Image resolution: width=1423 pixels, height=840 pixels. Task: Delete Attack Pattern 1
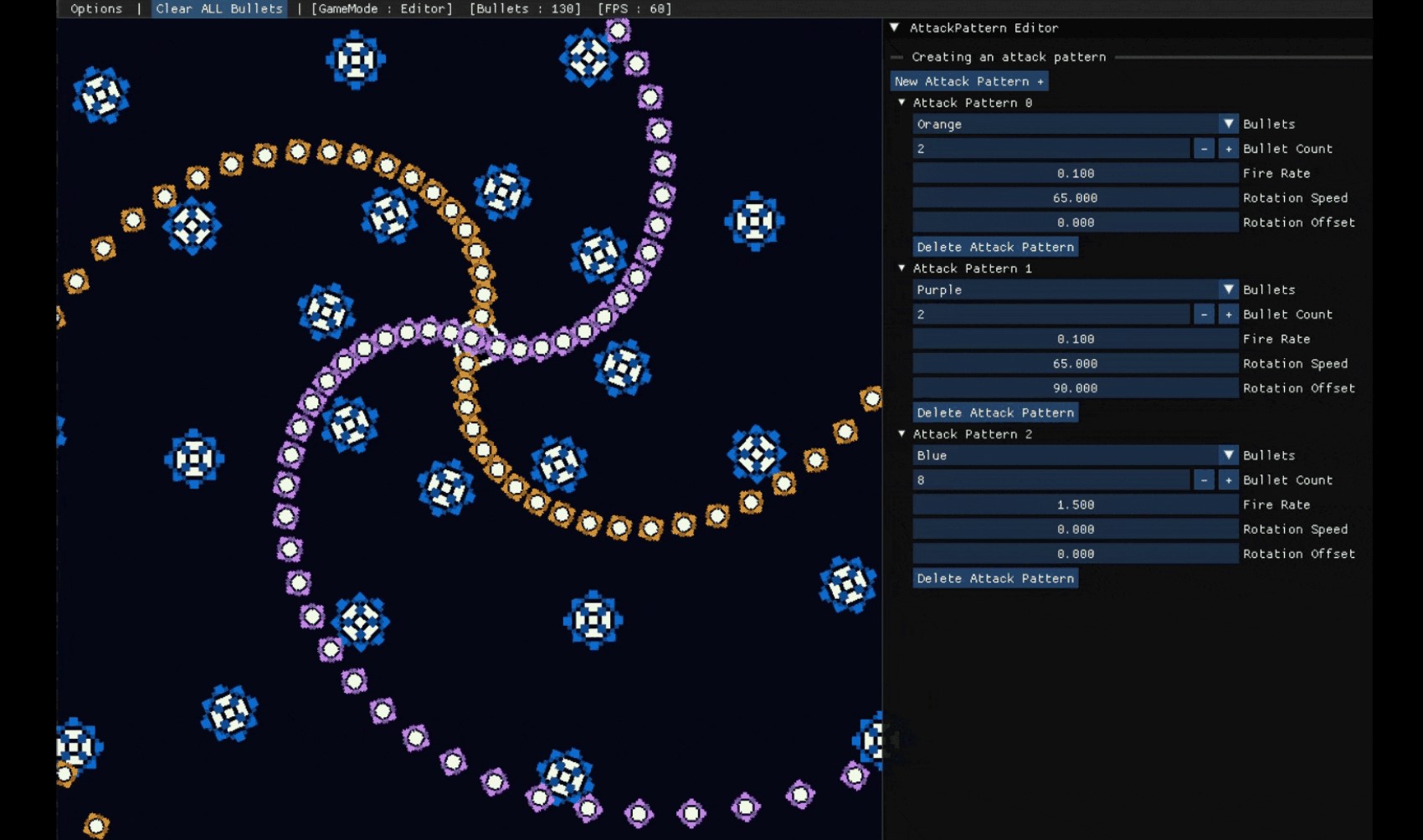coord(995,412)
